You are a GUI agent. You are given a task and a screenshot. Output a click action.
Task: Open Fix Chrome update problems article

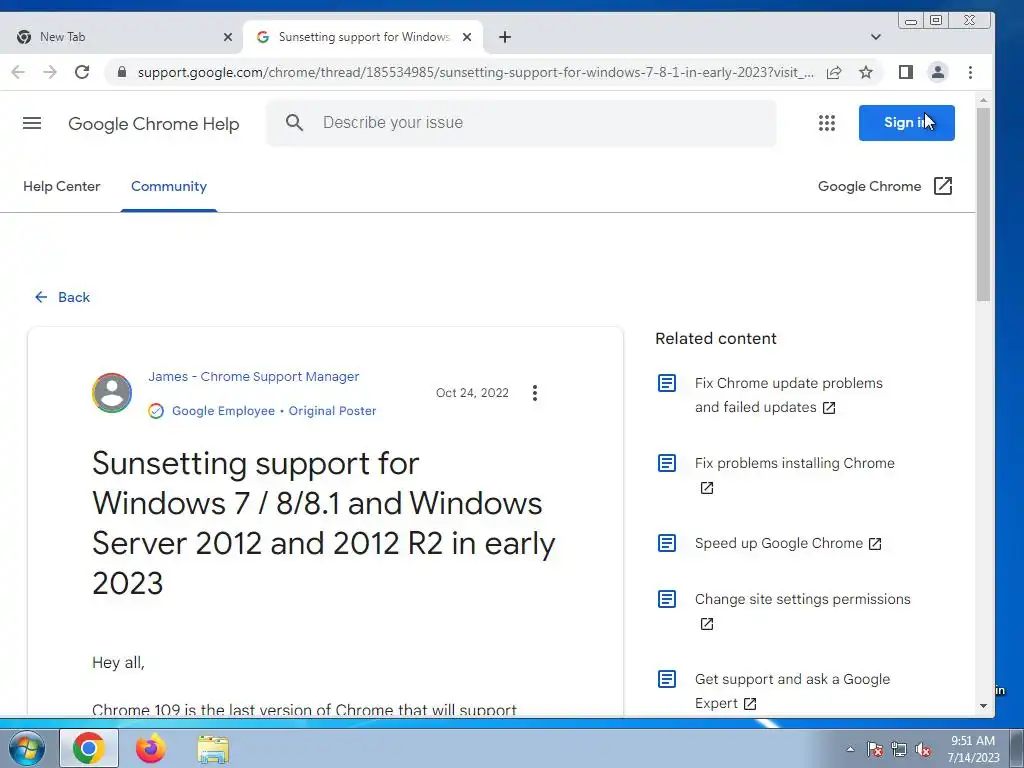(789, 395)
